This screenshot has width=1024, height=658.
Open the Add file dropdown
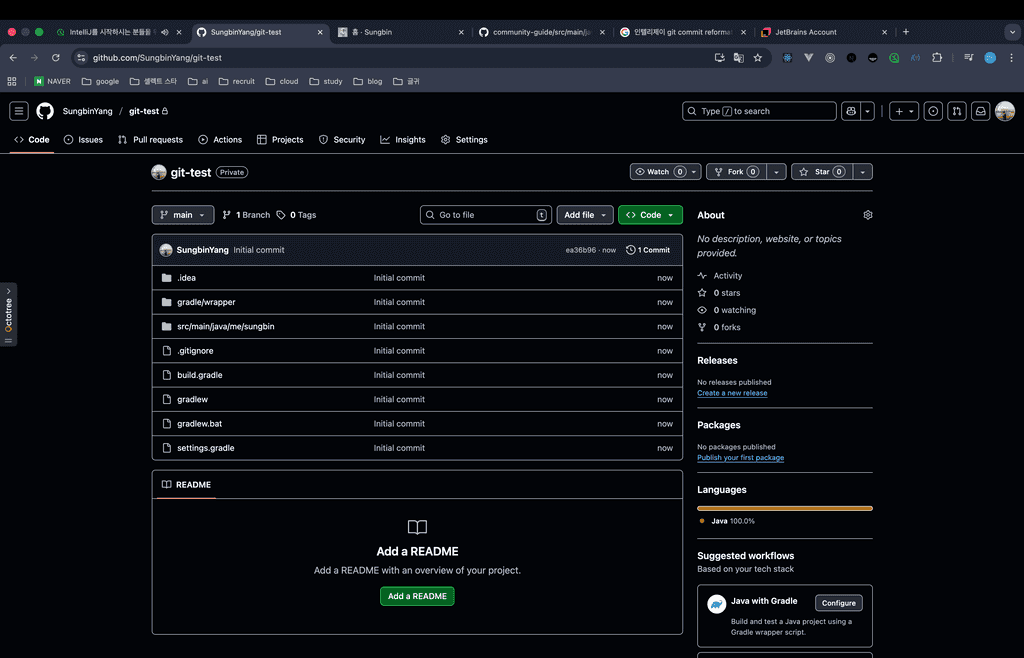585,215
